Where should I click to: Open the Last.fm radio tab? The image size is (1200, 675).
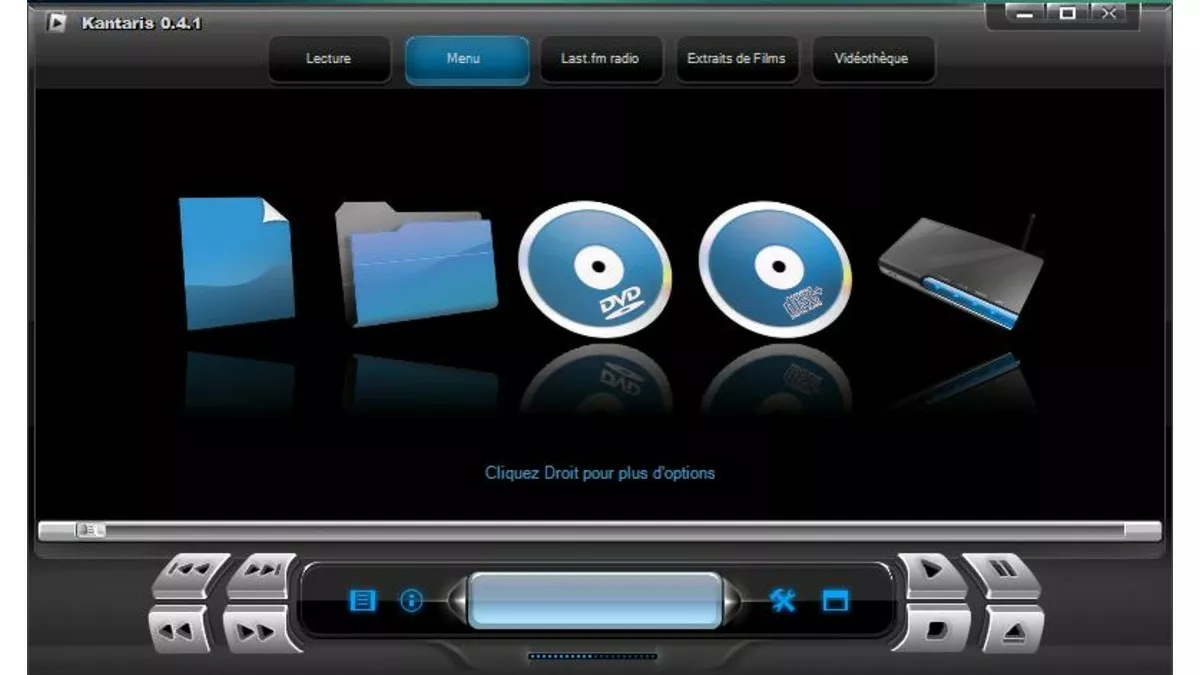600,59
